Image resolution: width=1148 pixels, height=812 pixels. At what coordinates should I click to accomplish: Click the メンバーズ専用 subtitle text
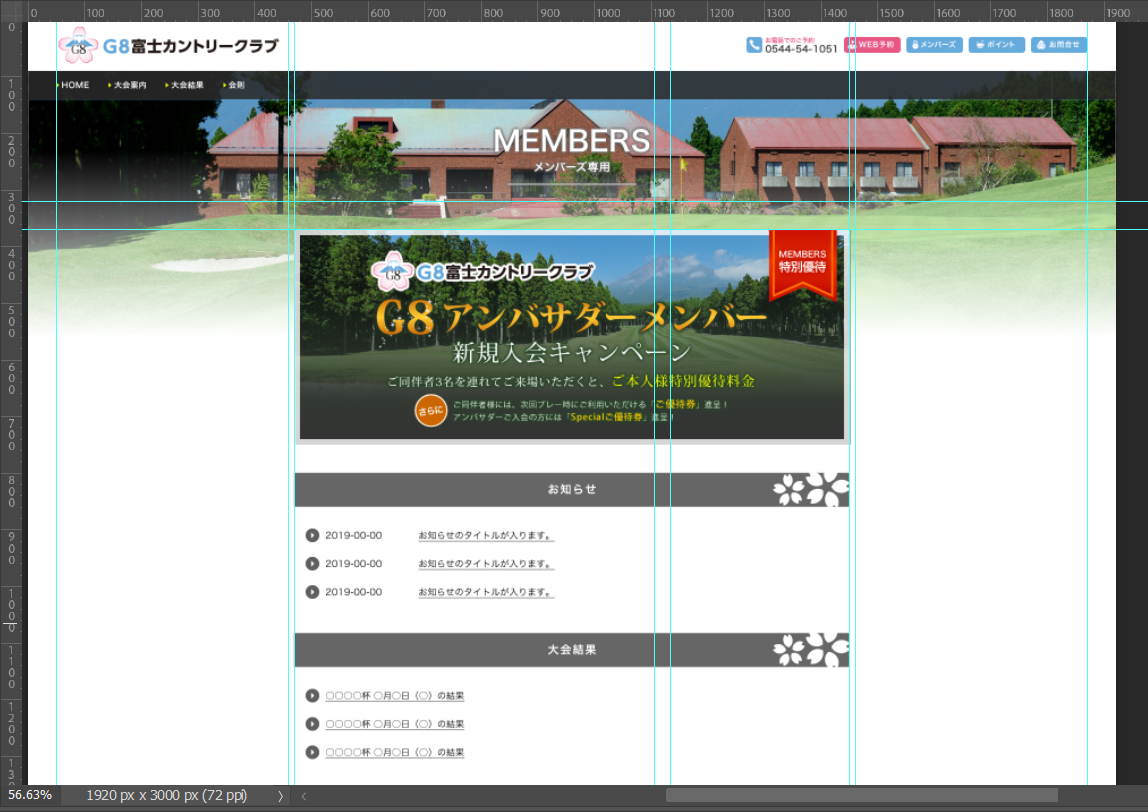572,167
